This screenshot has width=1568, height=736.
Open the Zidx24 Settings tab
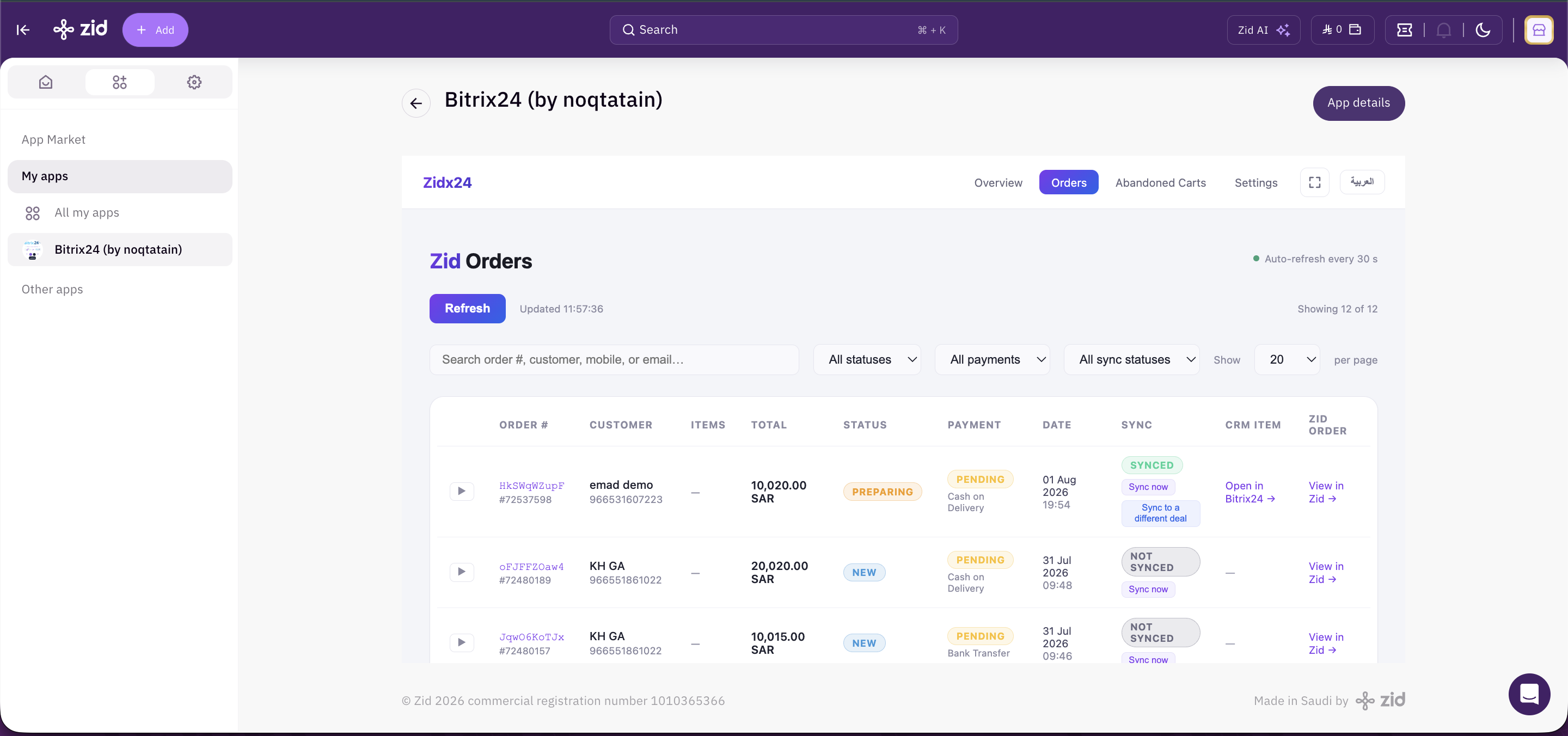point(1255,182)
